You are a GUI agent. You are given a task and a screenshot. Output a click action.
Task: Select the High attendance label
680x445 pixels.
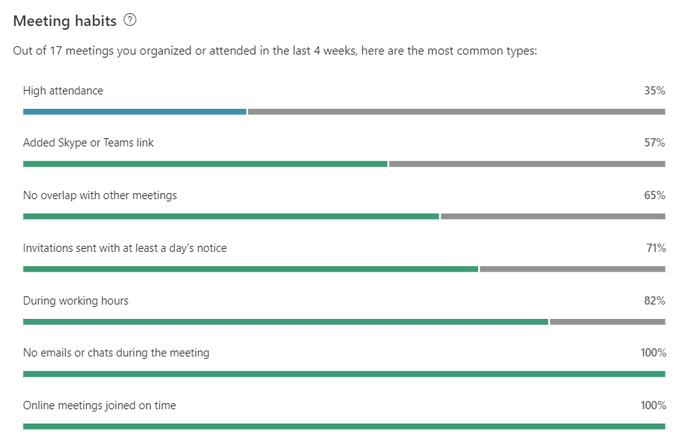click(x=63, y=90)
